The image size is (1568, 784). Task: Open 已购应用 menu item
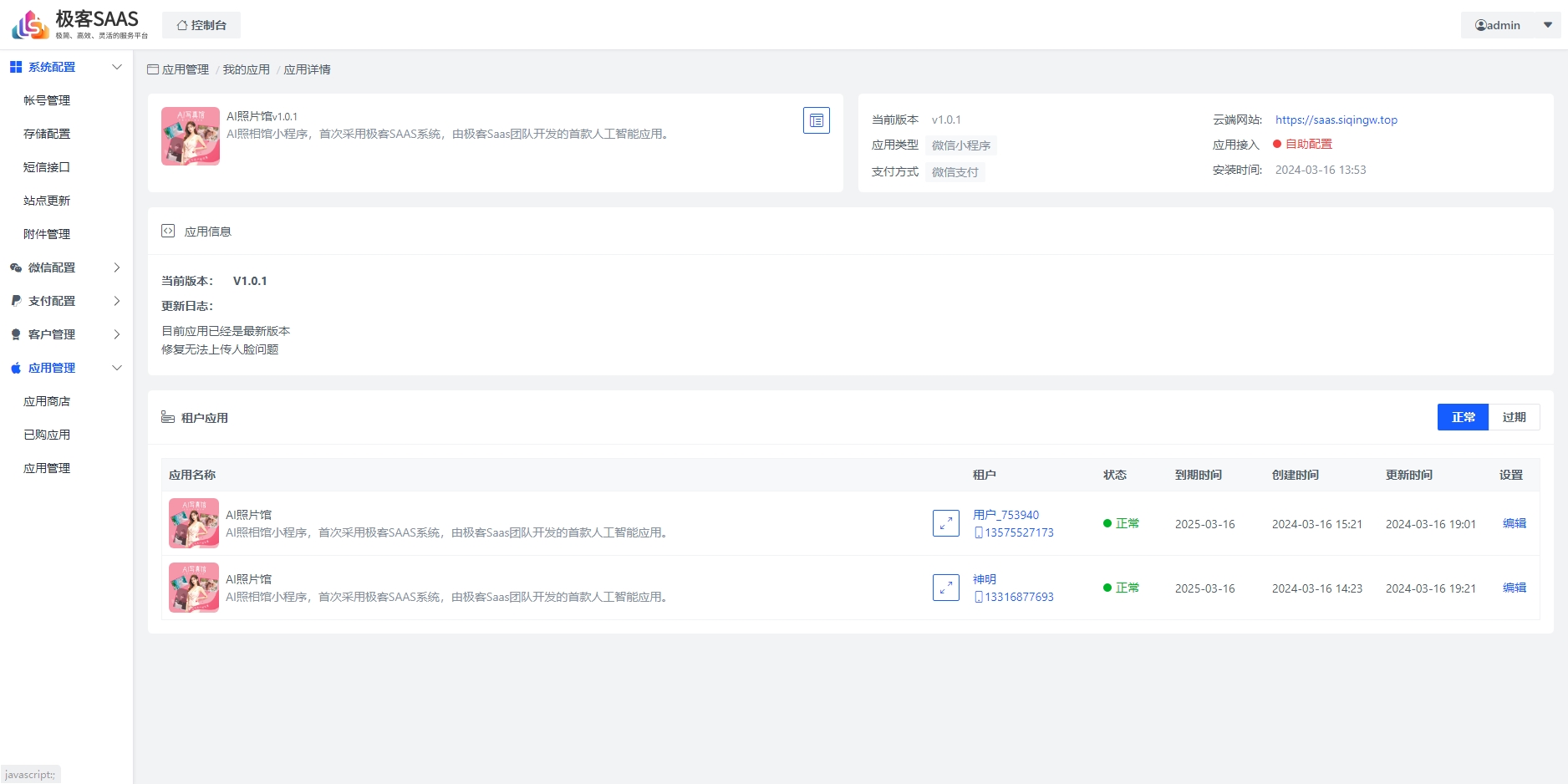point(47,435)
